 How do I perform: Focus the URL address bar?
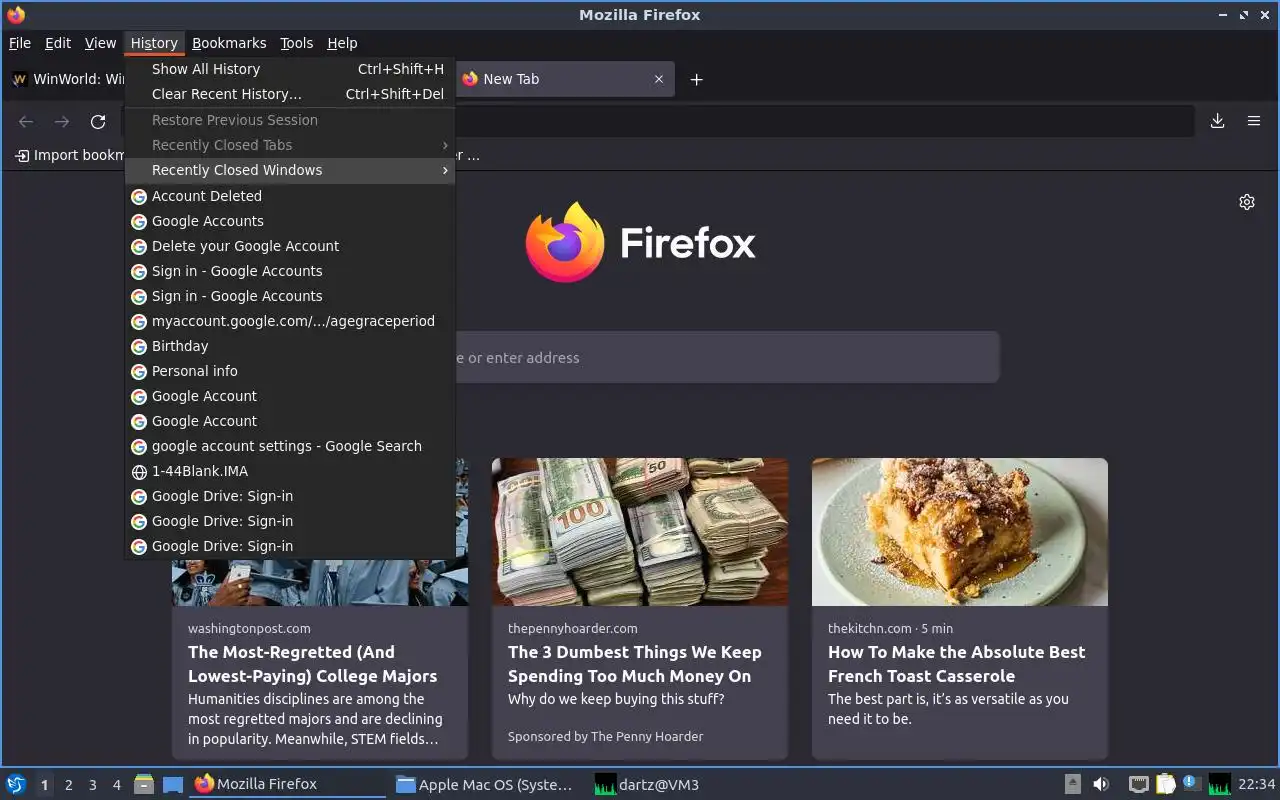click(x=825, y=121)
